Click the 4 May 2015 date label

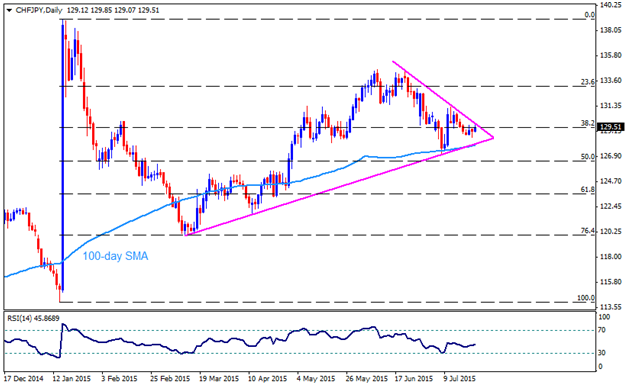pyautogui.click(x=316, y=379)
